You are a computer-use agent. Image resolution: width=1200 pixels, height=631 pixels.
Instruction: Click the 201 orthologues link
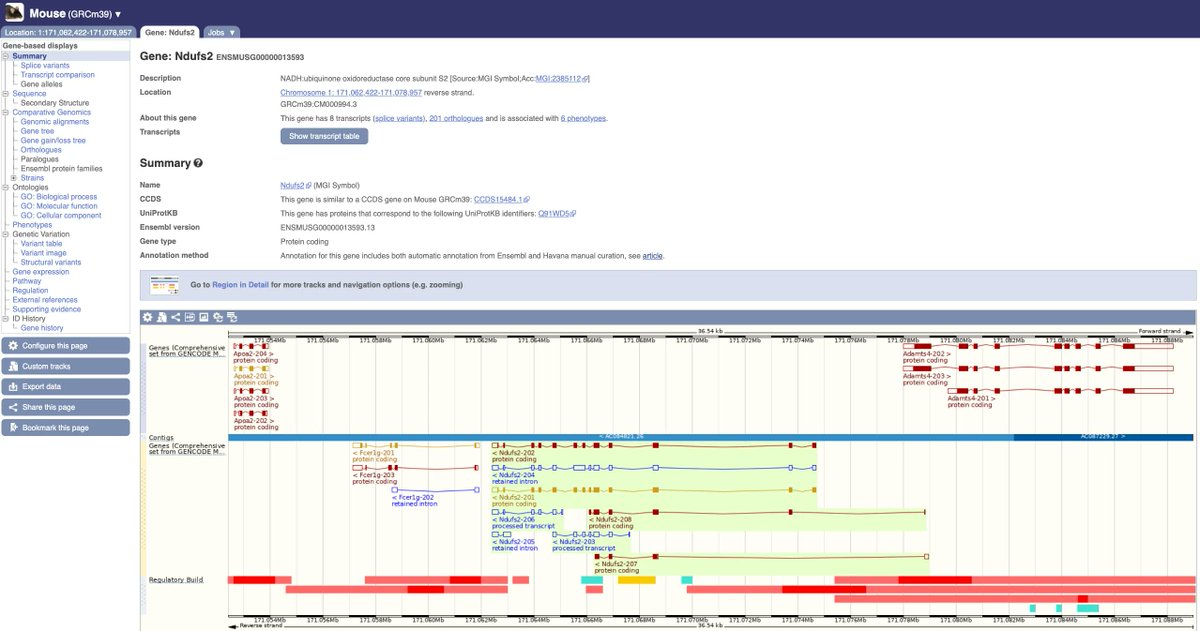pyautogui.click(x=456, y=118)
